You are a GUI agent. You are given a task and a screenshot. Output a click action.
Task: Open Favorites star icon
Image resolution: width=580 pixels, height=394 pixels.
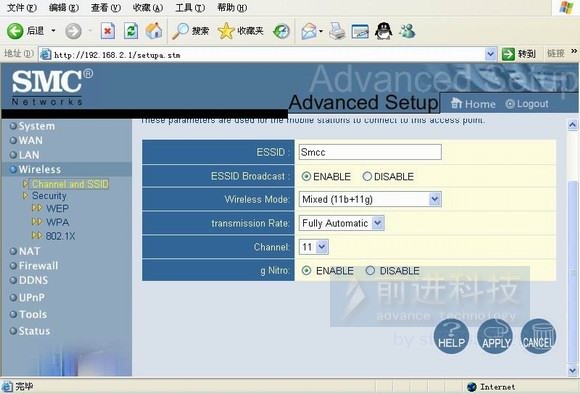click(x=226, y=31)
